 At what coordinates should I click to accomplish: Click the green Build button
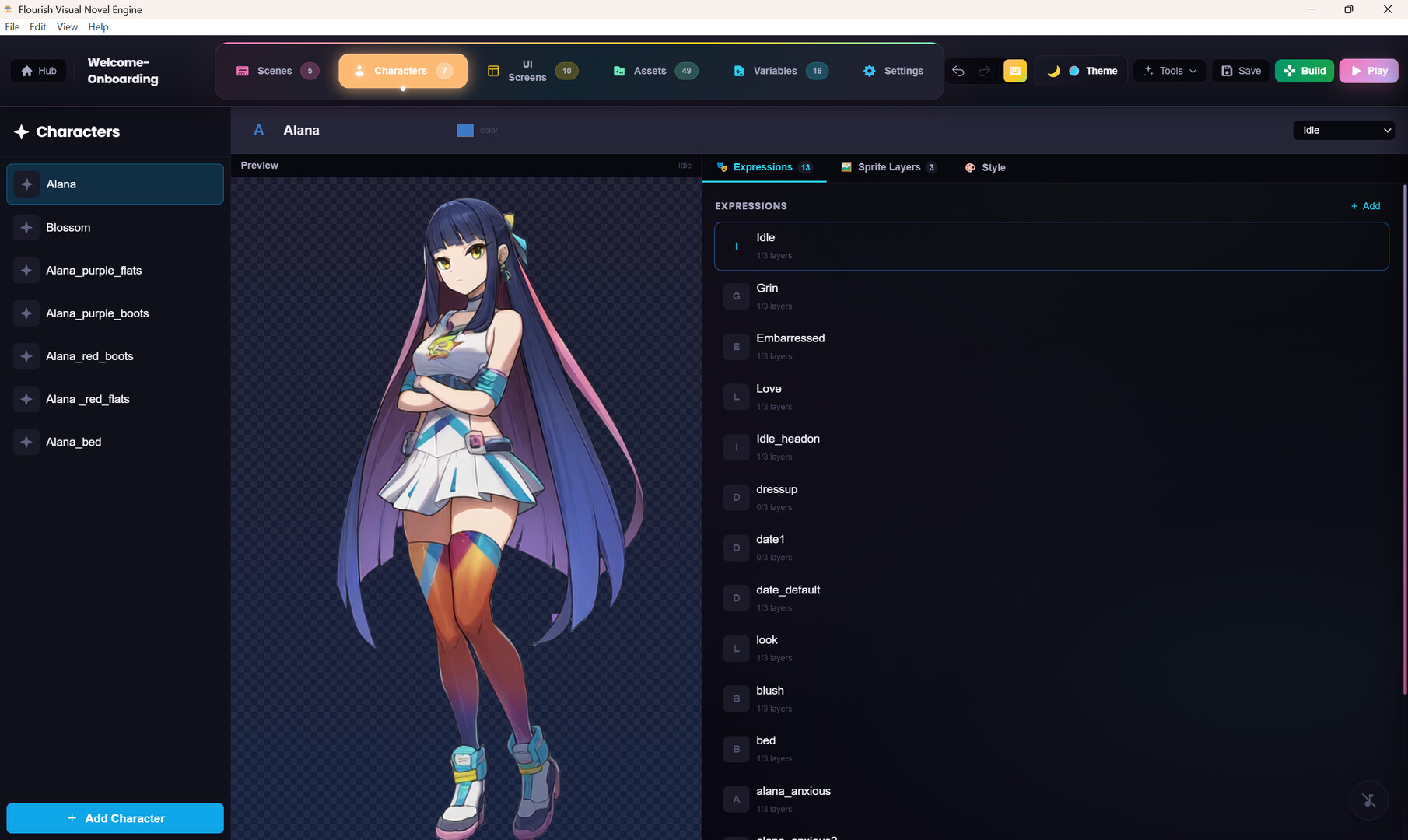click(x=1305, y=71)
